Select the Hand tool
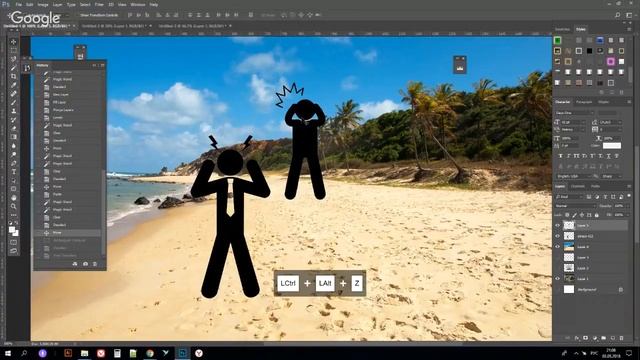This screenshot has width=640, height=360. point(13,198)
